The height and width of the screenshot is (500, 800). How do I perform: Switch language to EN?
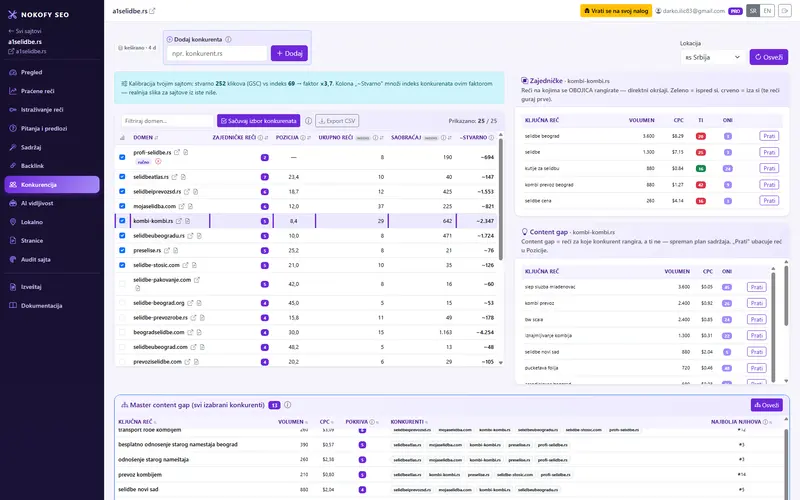767,11
